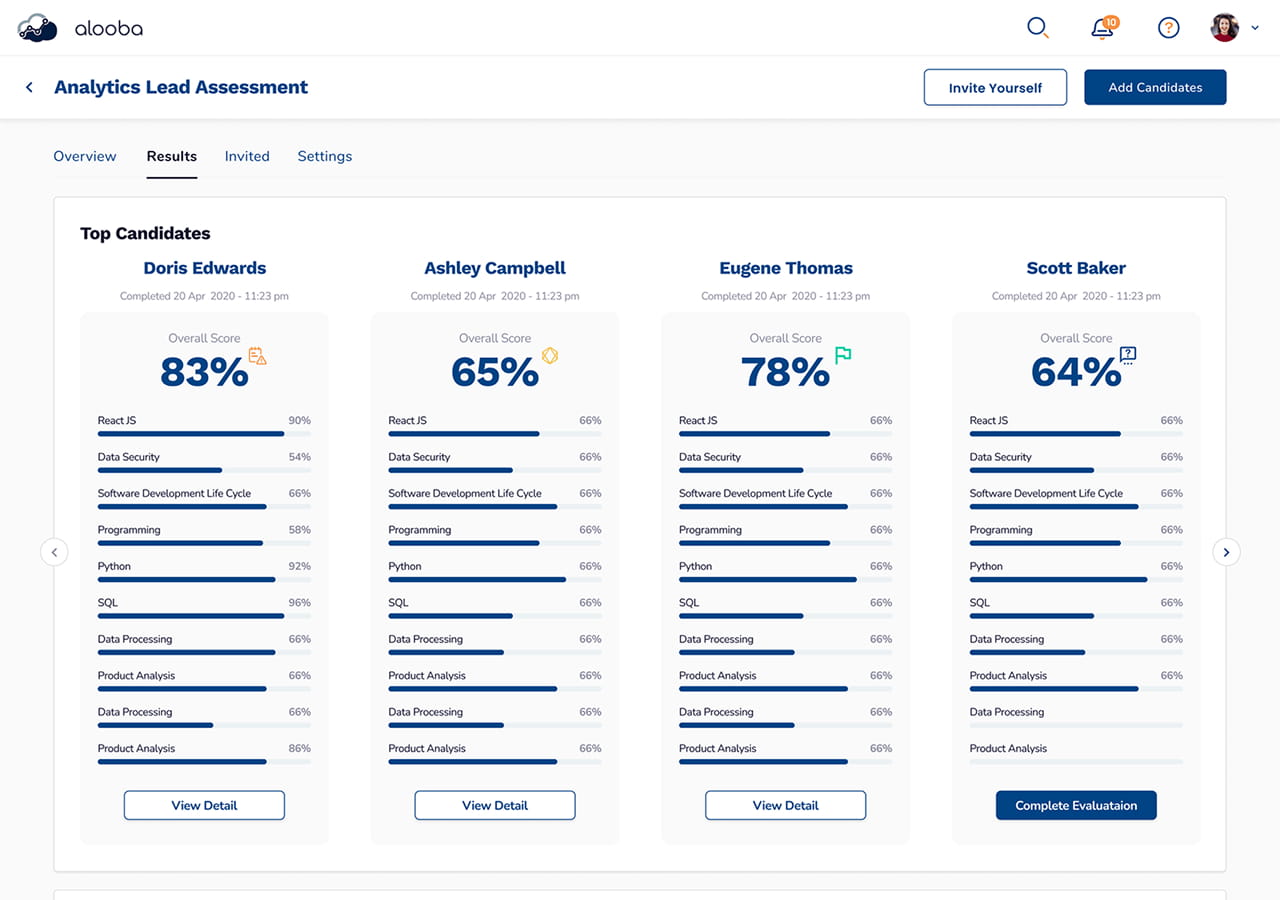1280x900 pixels.
Task: Go back using the left arrow
Action: (29, 87)
